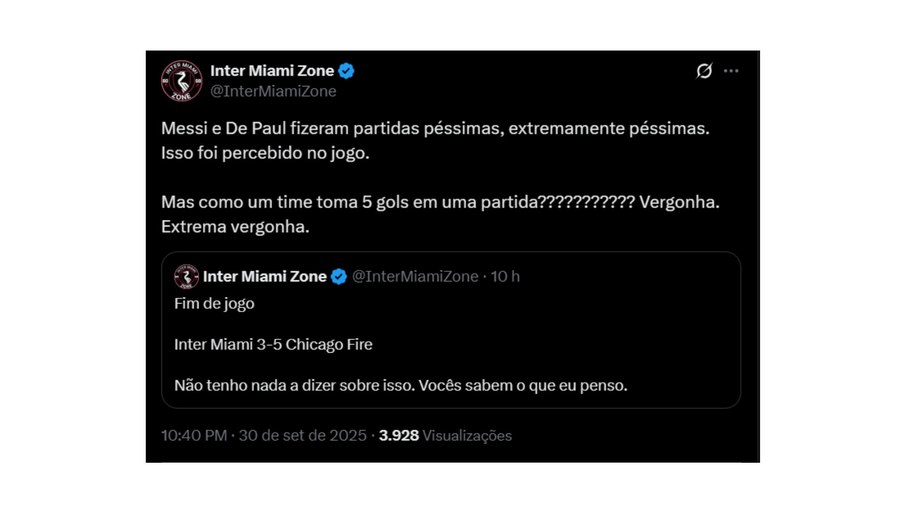Click the "Inter Miami 3-5 Chicago Fire" score line

(x=273, y=345)
